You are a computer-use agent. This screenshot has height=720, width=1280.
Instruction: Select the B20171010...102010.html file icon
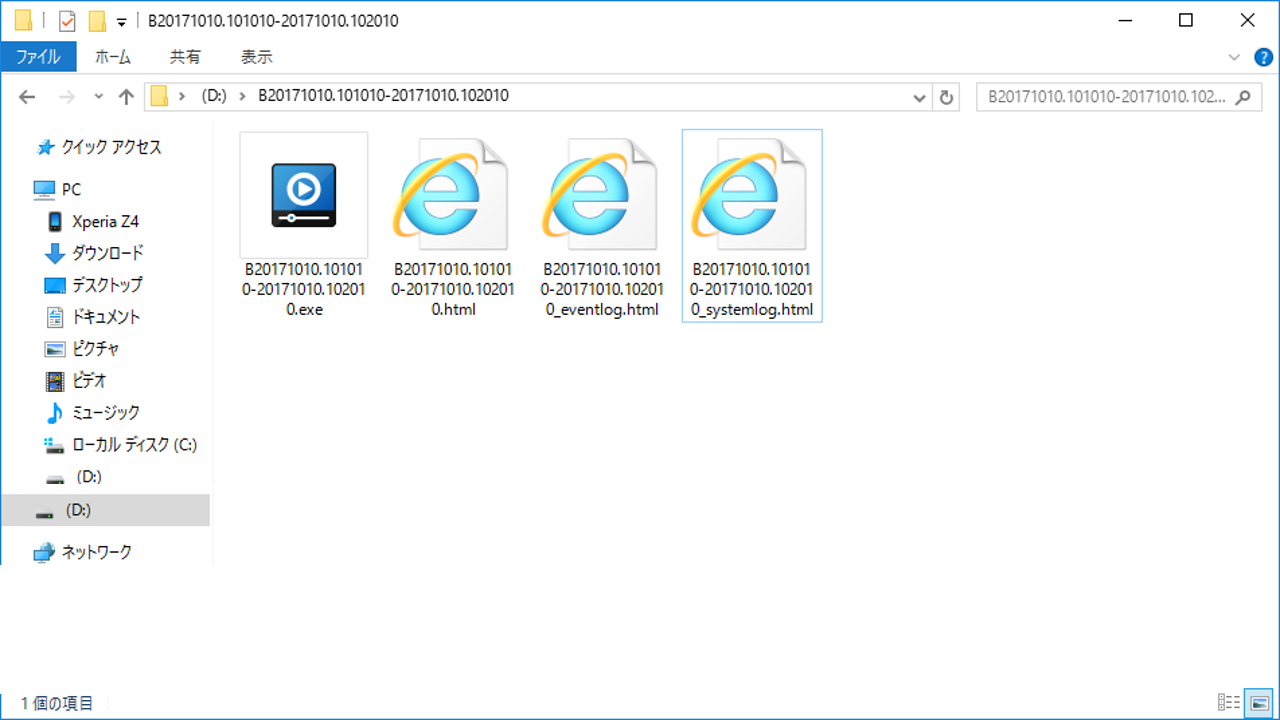(x=453, y=195)
